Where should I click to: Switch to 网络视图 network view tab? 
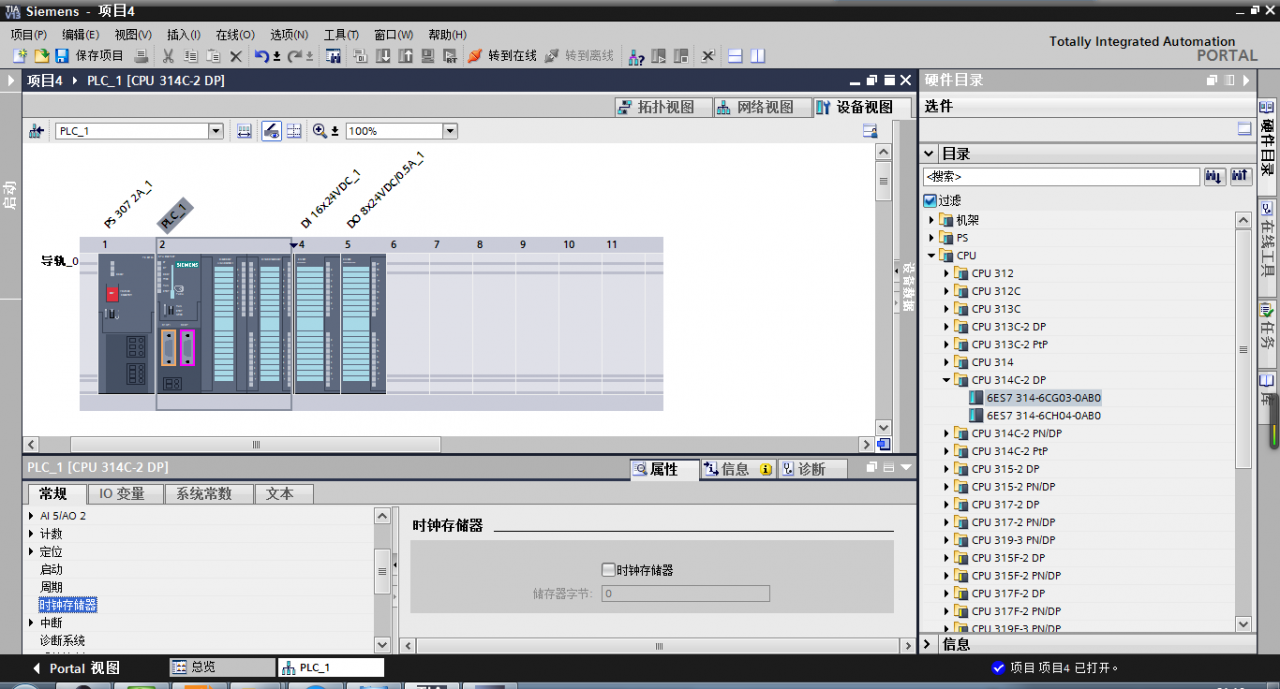pyautogui.click(x=763, y=107)
